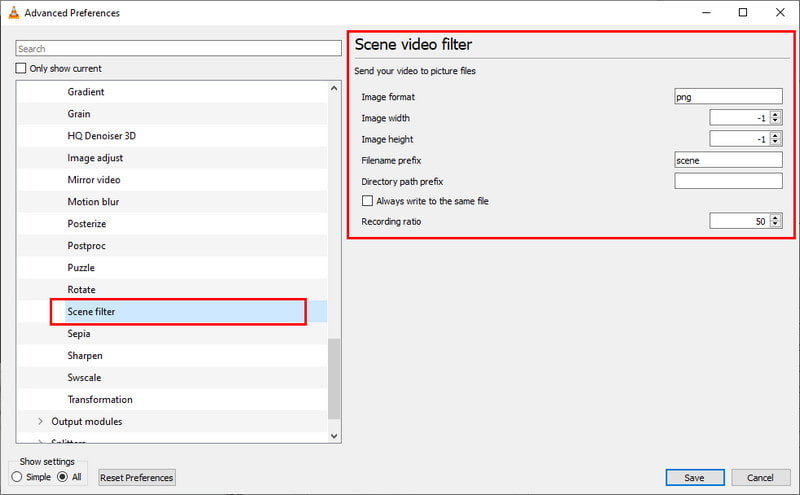Select the Motion blur filter entry
This screenshot has width=800, height=495.
94,202
